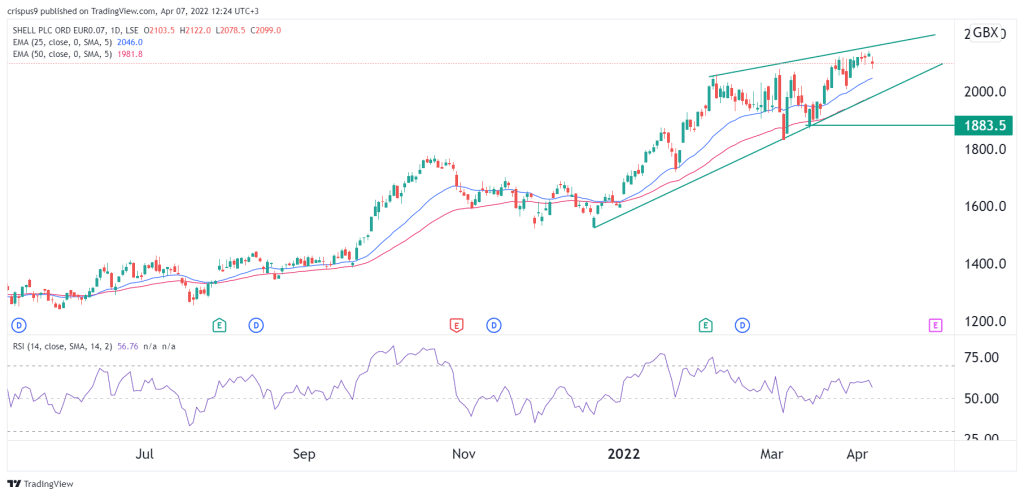Image resolution: width=1024 pixels, height=496 pixels.
Task: Click the purple upcoming earnings marker
Action: (x=936, y=324)
